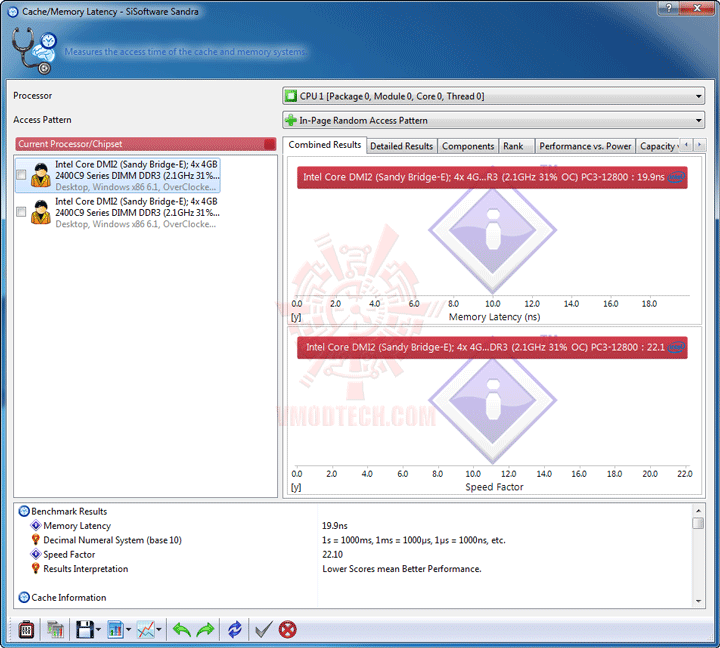
Task: Click the green forward arrow
Action: [205, 629]
